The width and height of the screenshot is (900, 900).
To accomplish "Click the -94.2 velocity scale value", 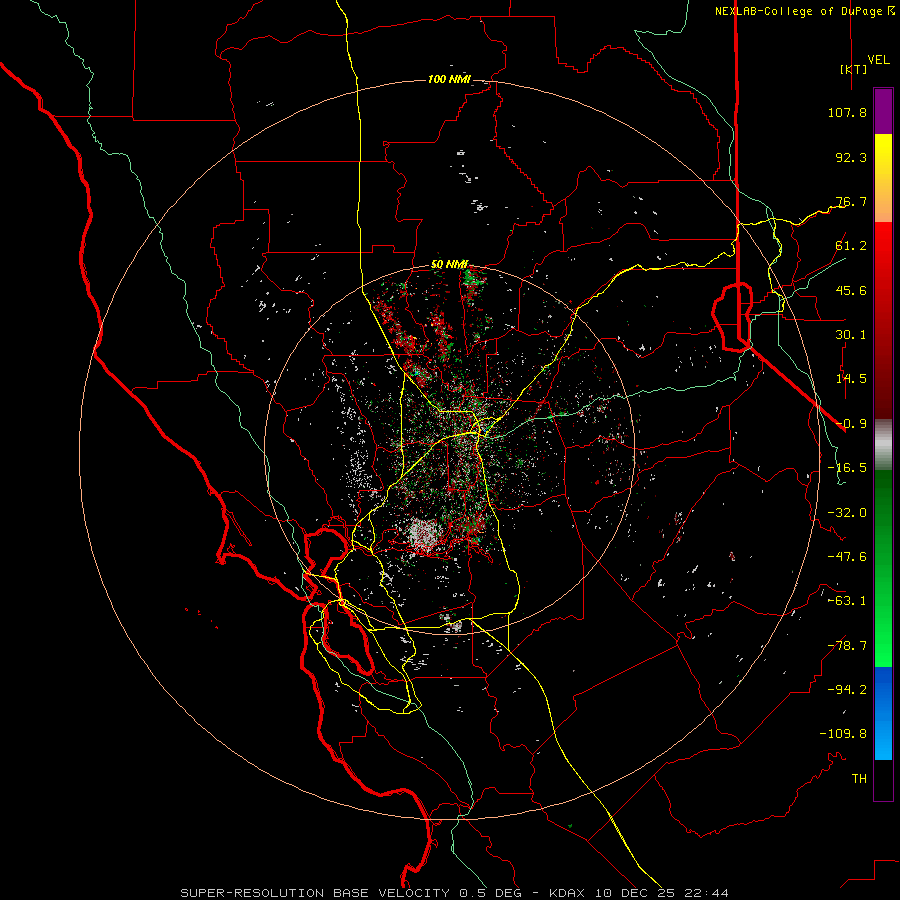I will point(847,690).
